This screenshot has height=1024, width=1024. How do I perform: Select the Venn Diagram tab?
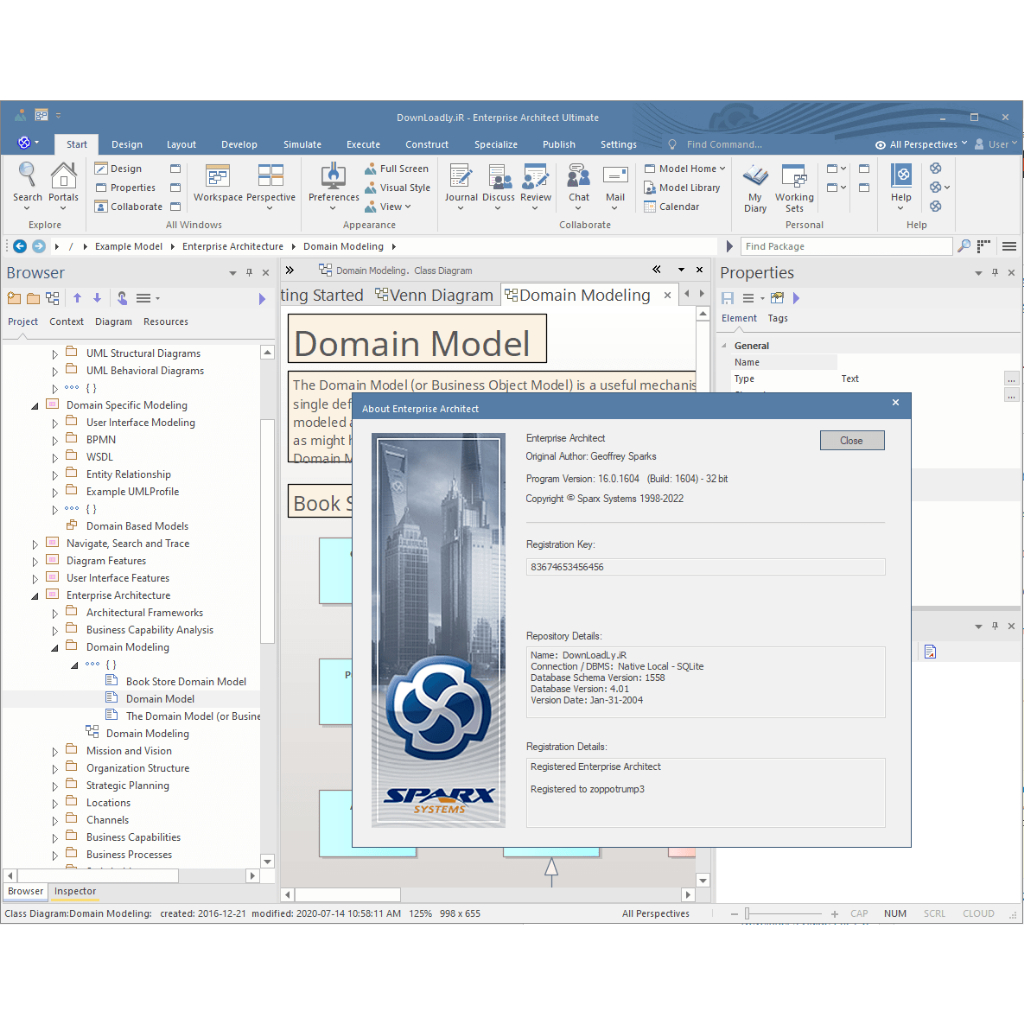[x=434, y=295]
